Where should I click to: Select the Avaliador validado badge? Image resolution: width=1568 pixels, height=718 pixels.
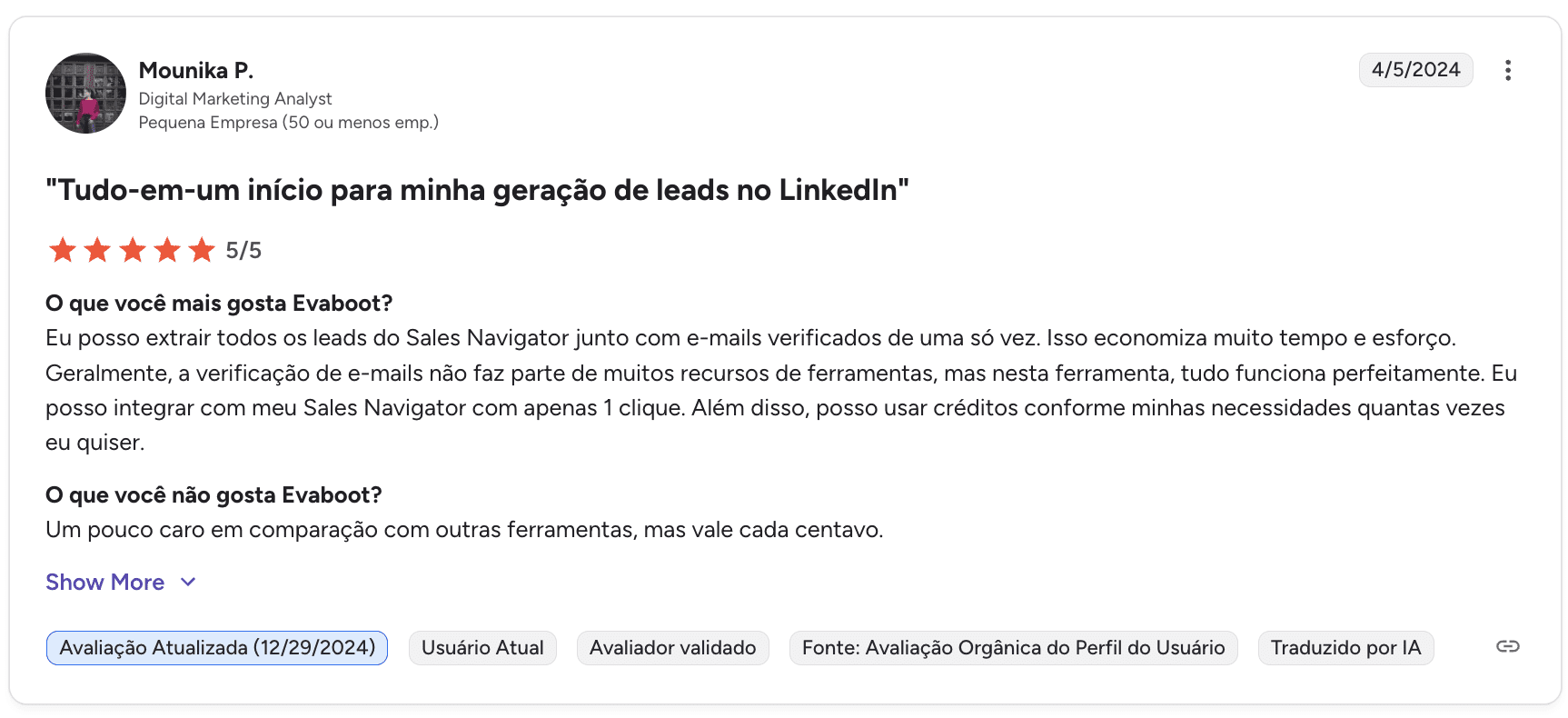tap(672, 648)
